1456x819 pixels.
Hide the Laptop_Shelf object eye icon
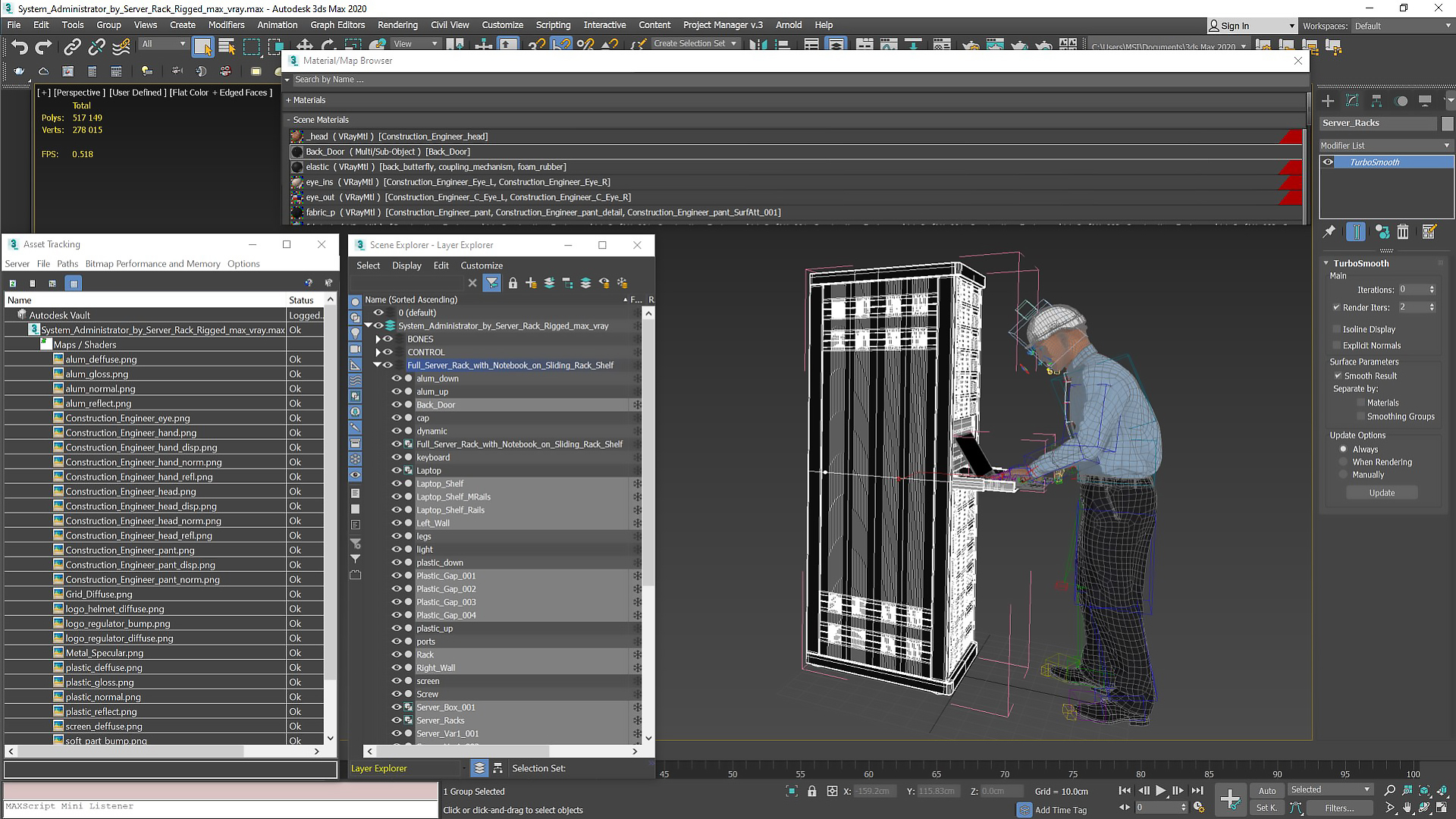click(396, 484)
